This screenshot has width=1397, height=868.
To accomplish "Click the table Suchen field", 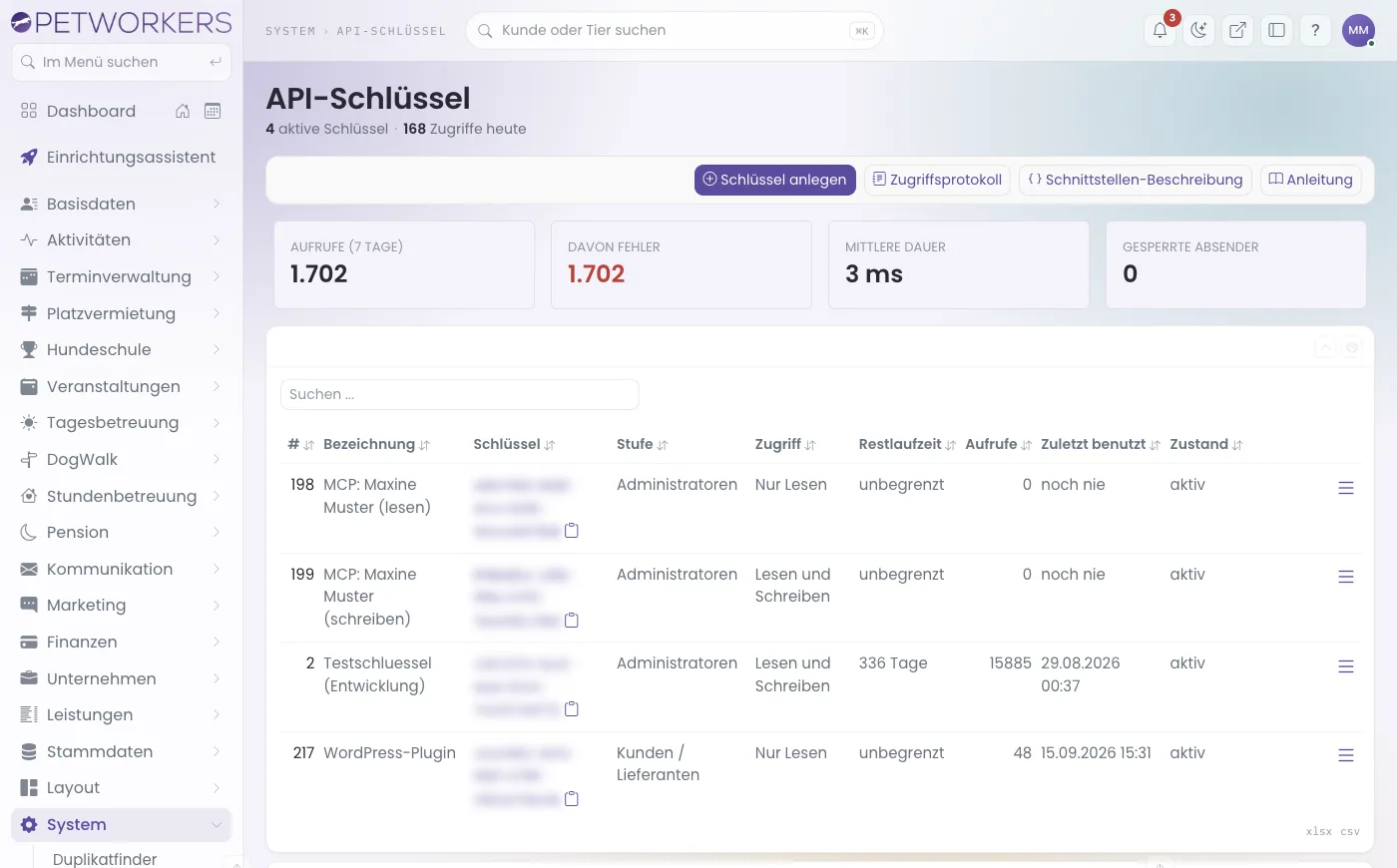I will tap(460, 394).
